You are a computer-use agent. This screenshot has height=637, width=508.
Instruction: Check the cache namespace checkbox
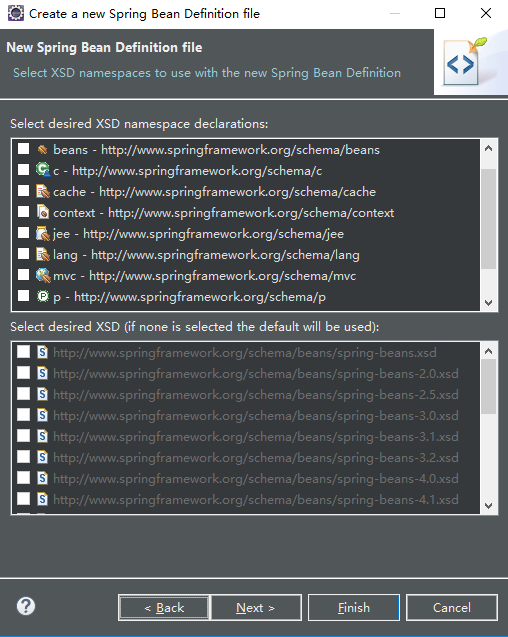point(23,191)
